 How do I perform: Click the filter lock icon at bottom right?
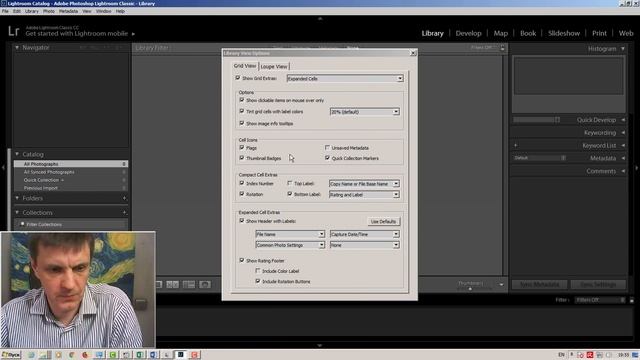(x=632, y=300)
